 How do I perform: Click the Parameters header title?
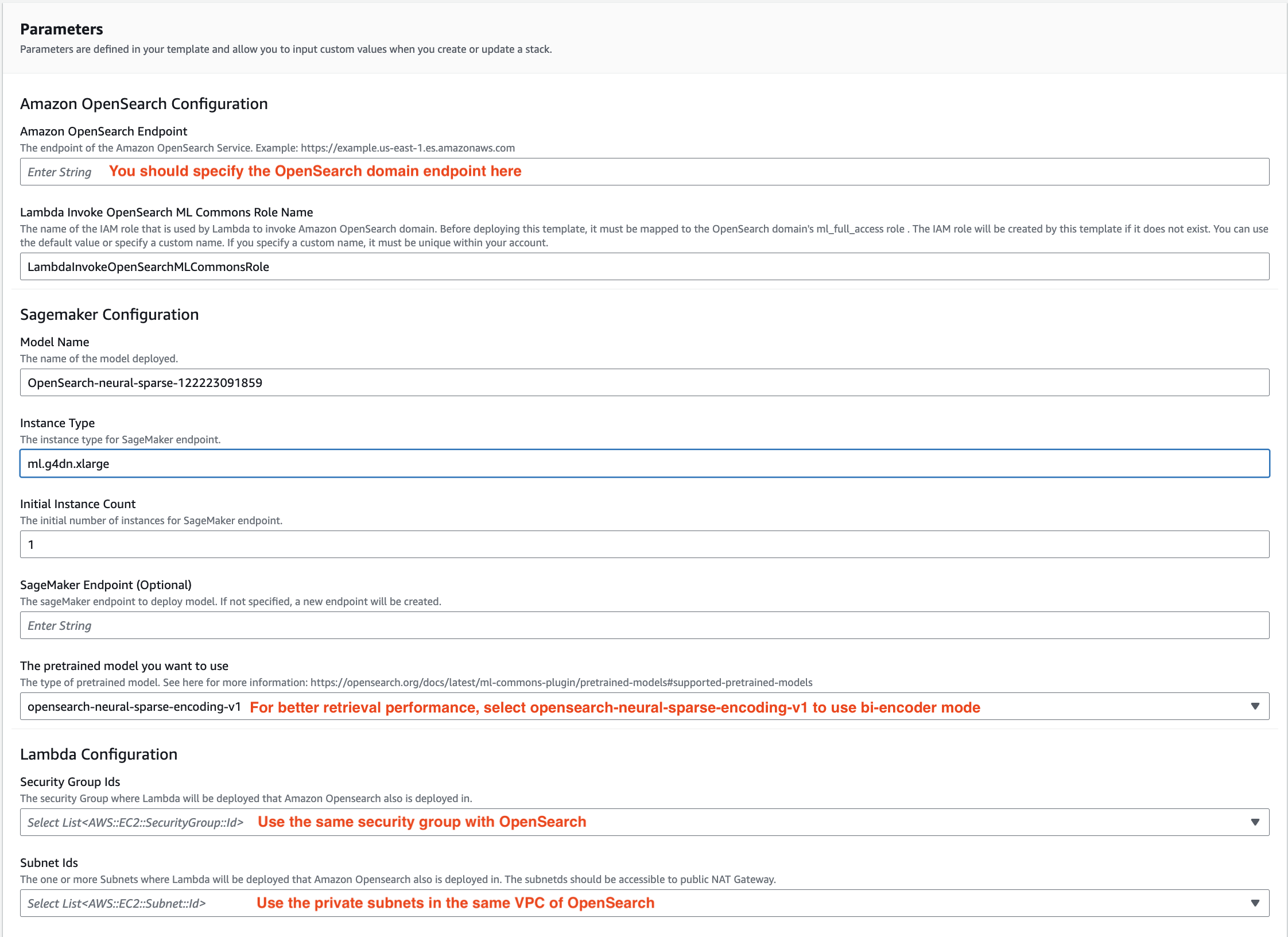click(61, 29)
